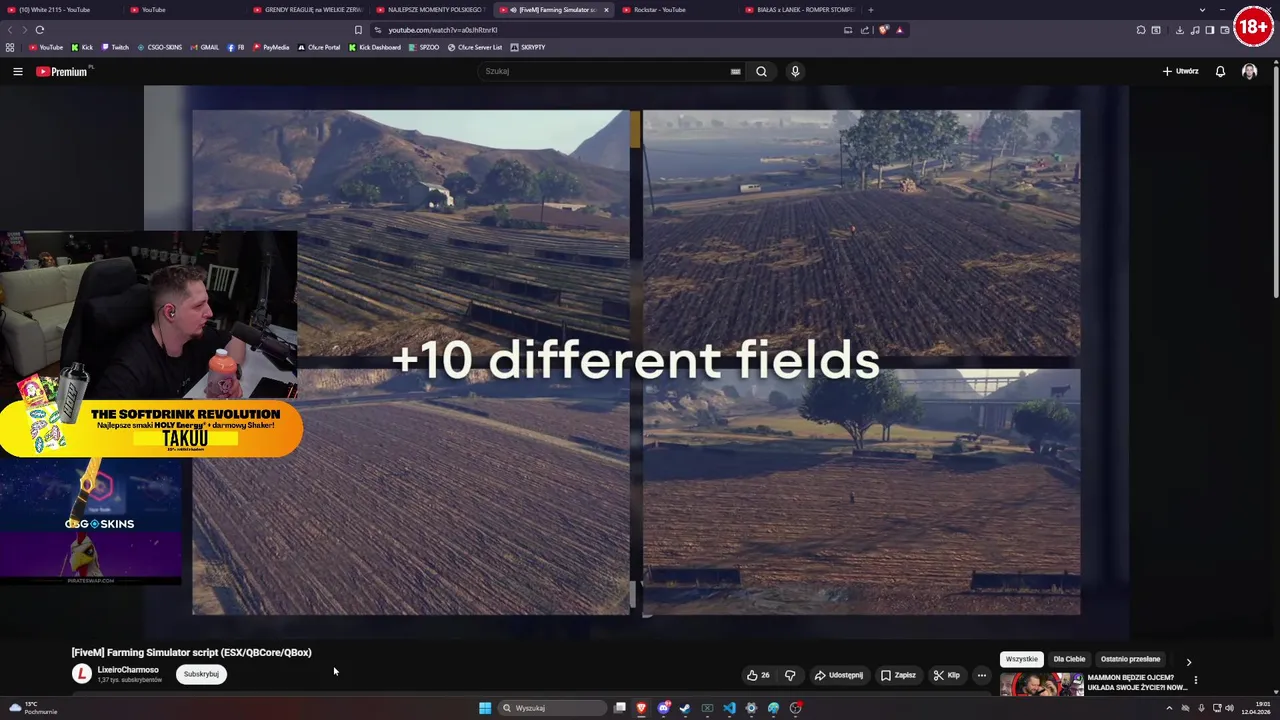The image size is (1280, 720).
Task: Open the apps grid in bookmarks bar
Action: [10, 47]
